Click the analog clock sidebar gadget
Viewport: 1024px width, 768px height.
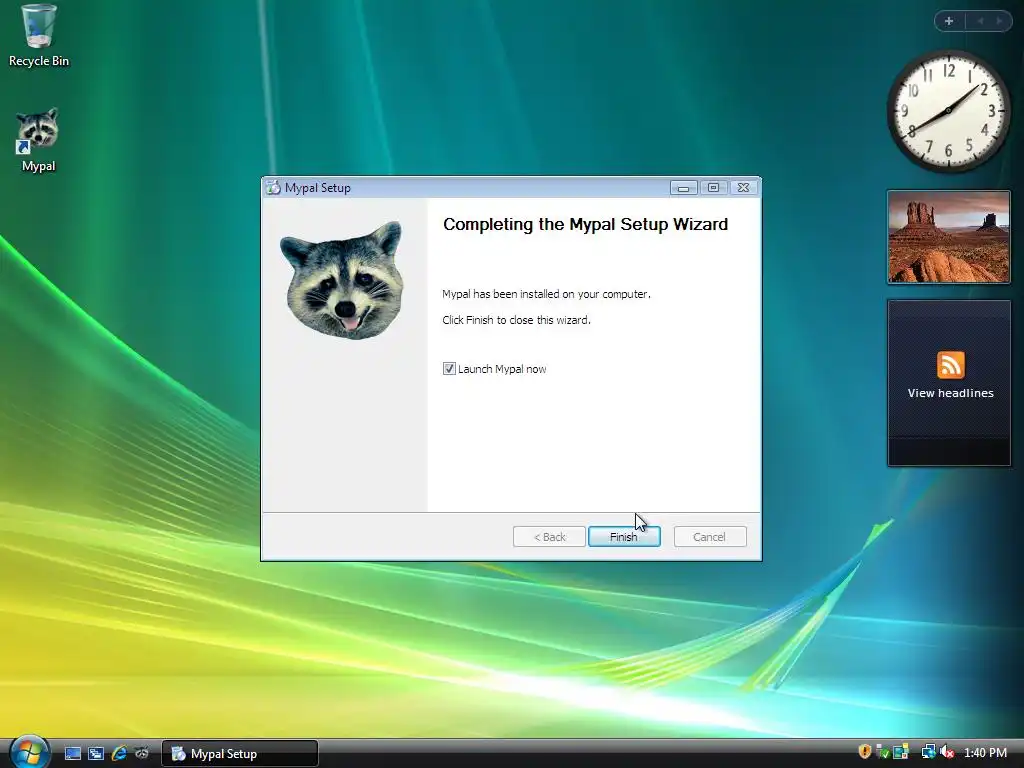click(x=948, y=111)
